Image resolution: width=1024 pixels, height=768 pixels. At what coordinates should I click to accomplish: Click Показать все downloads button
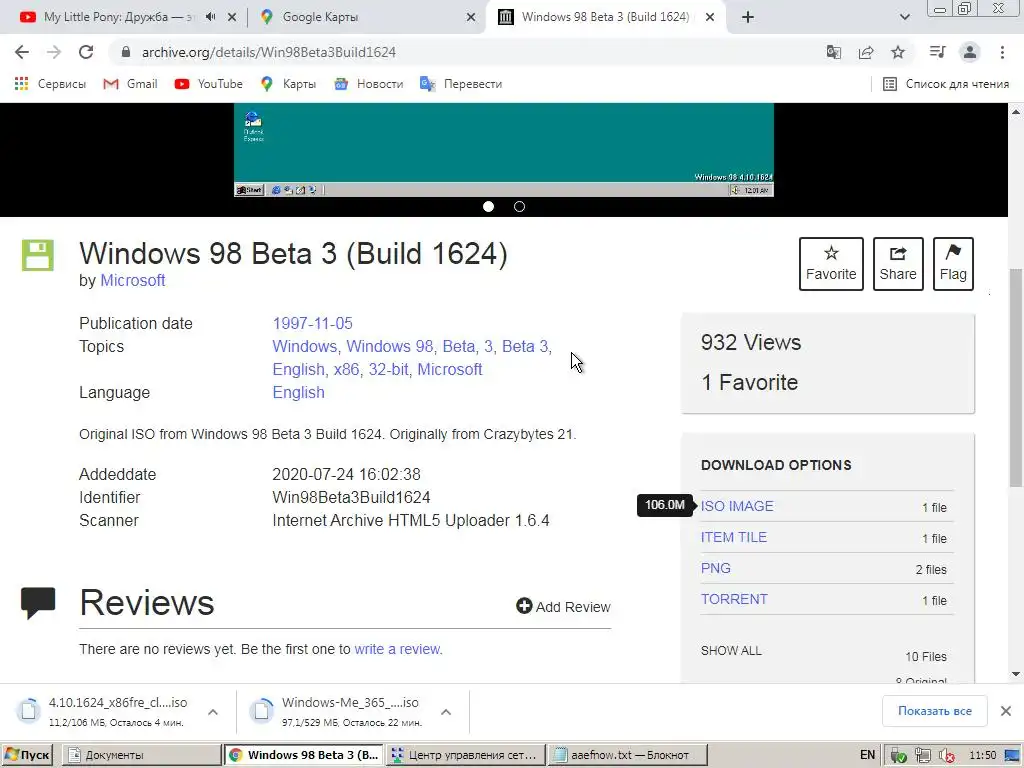[935, 711]
